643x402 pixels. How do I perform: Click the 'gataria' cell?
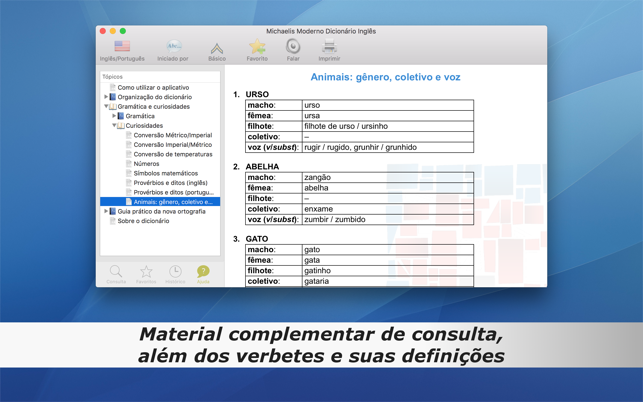coord(388,281)
